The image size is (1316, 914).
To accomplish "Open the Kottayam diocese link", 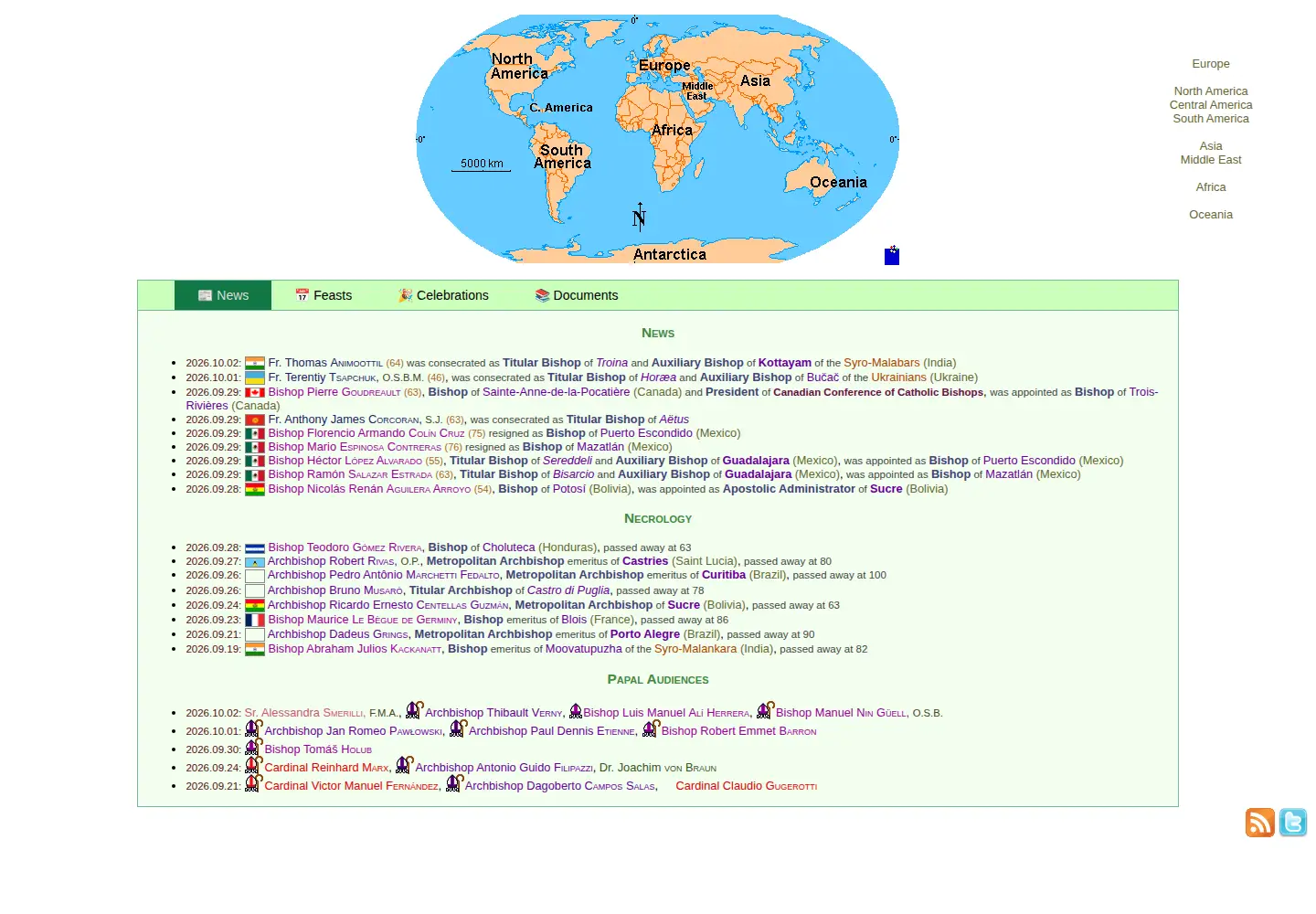I will (x=785, y=363).
